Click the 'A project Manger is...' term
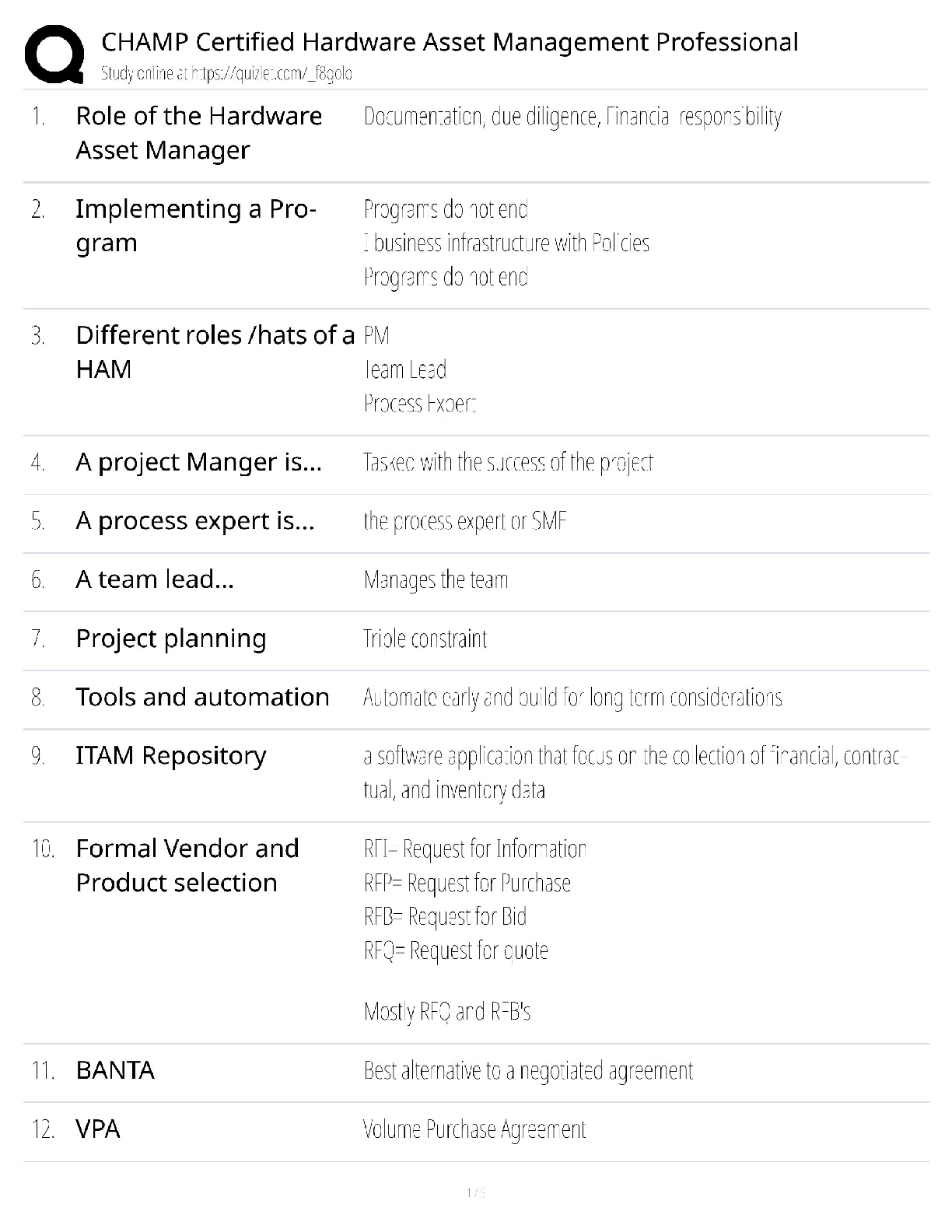The width and height of the screenshot is (952, 1232). tap(198, 462)
